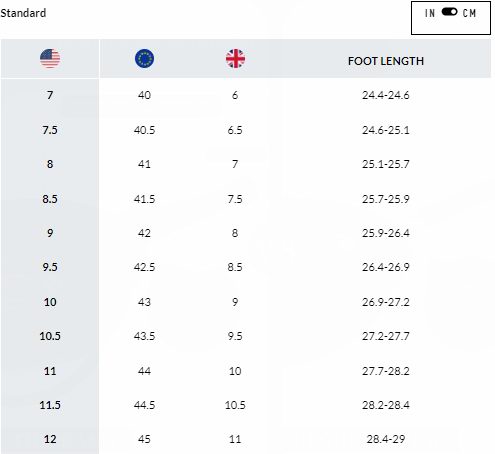The height and width of the screenshot is (454, 495).
Task: Click foot length 26.9-27.2 value
Action: [386, 302]
